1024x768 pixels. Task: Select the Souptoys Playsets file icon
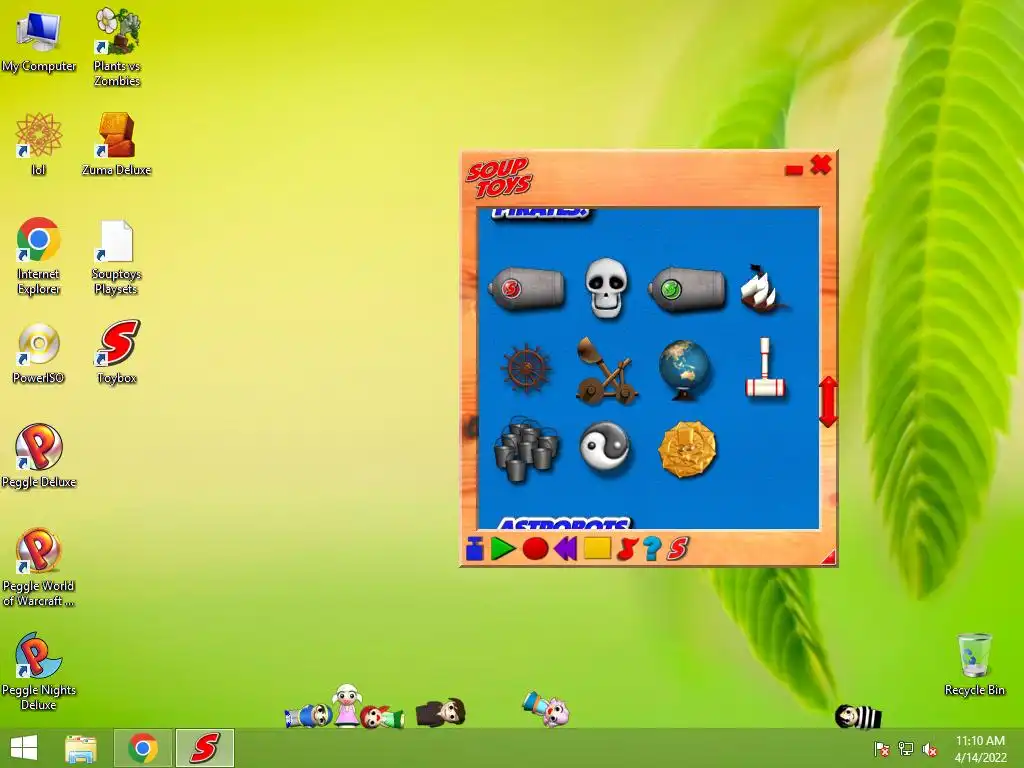click(117, 257)
